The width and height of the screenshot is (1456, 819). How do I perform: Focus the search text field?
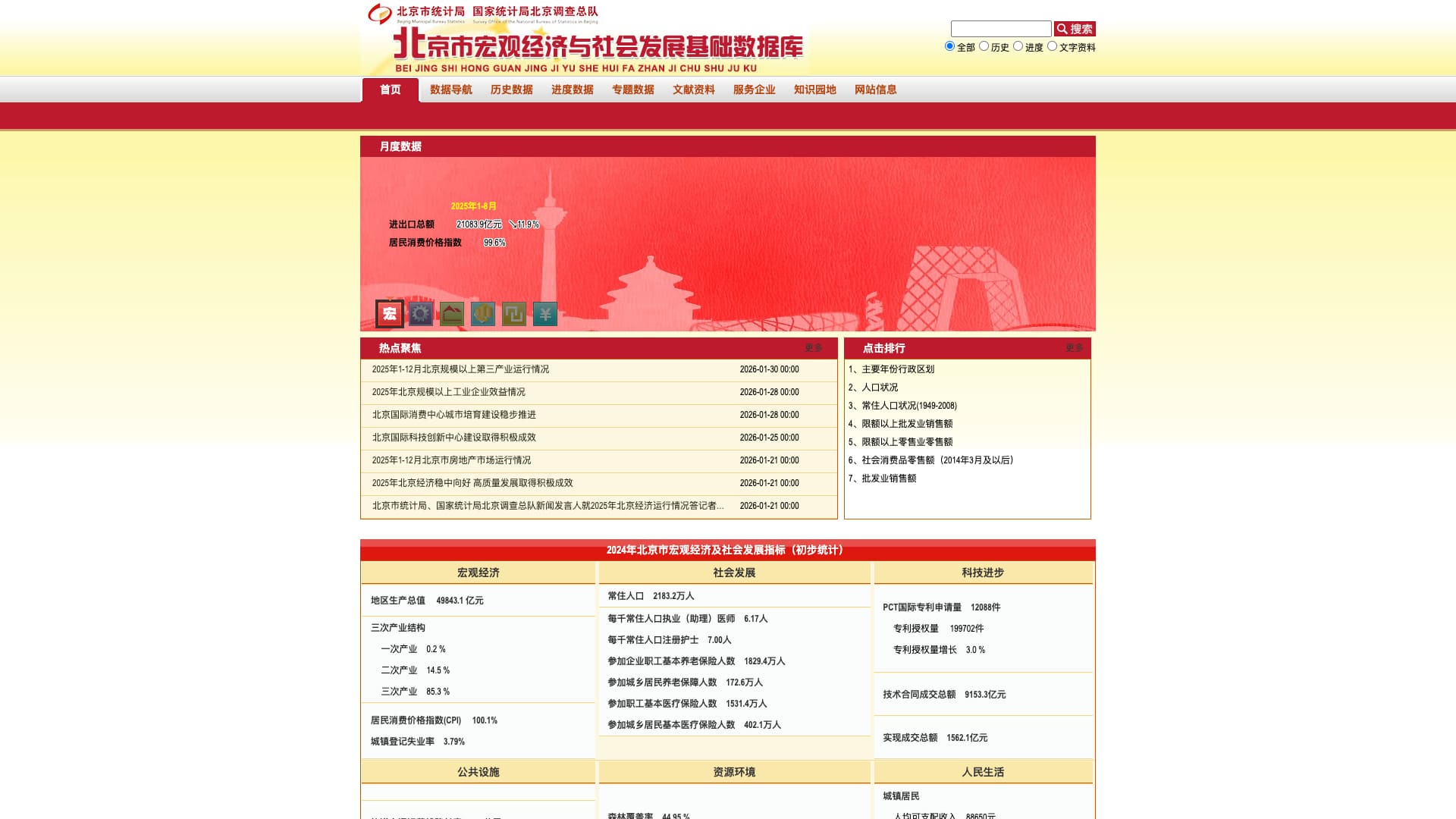[1001, 29]
